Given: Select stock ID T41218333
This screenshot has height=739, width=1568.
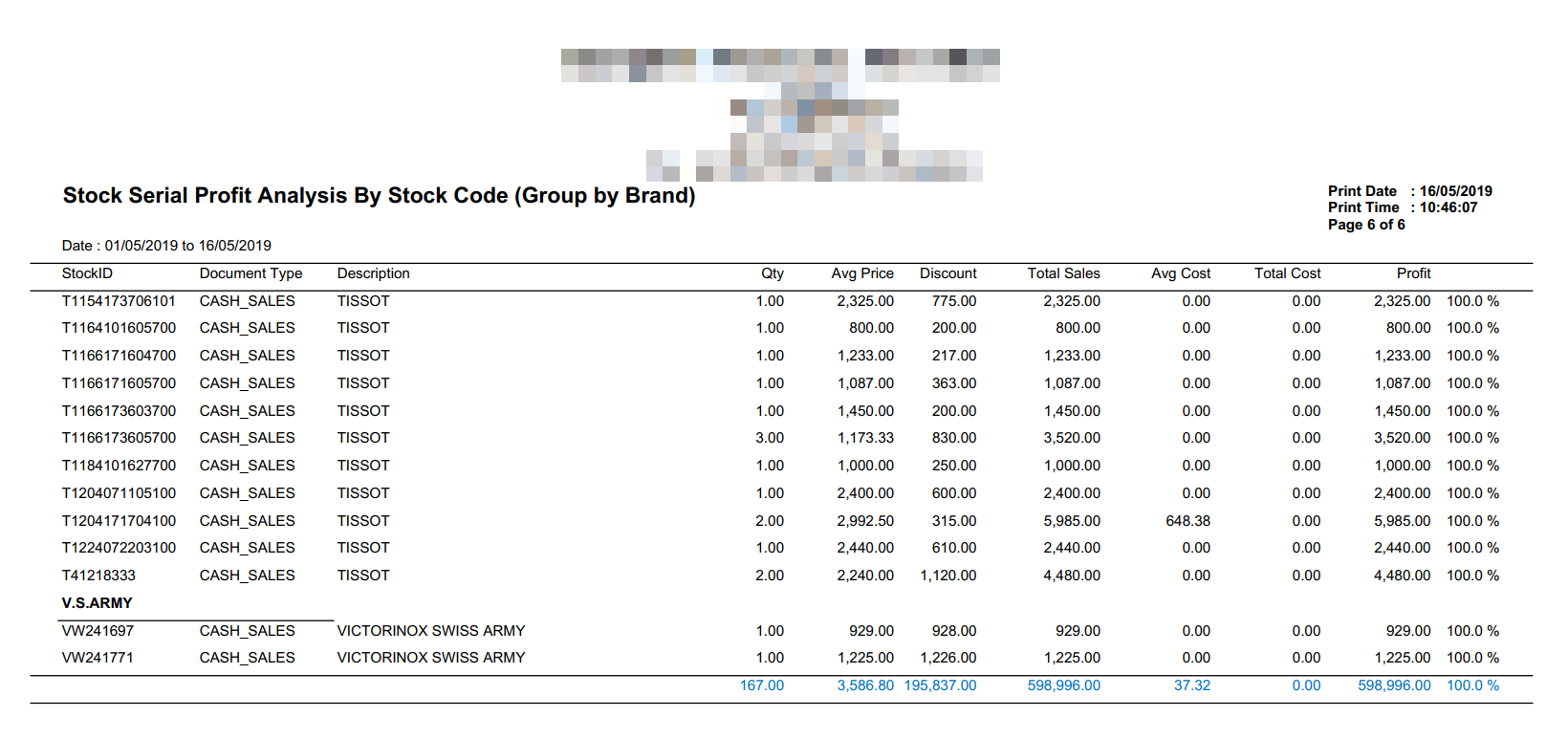Looking at the screenshot, I should [x=99, y=576].
